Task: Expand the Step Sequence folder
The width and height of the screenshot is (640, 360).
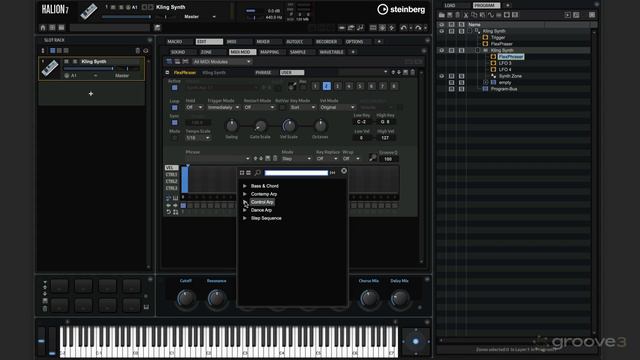Action: 245,218
